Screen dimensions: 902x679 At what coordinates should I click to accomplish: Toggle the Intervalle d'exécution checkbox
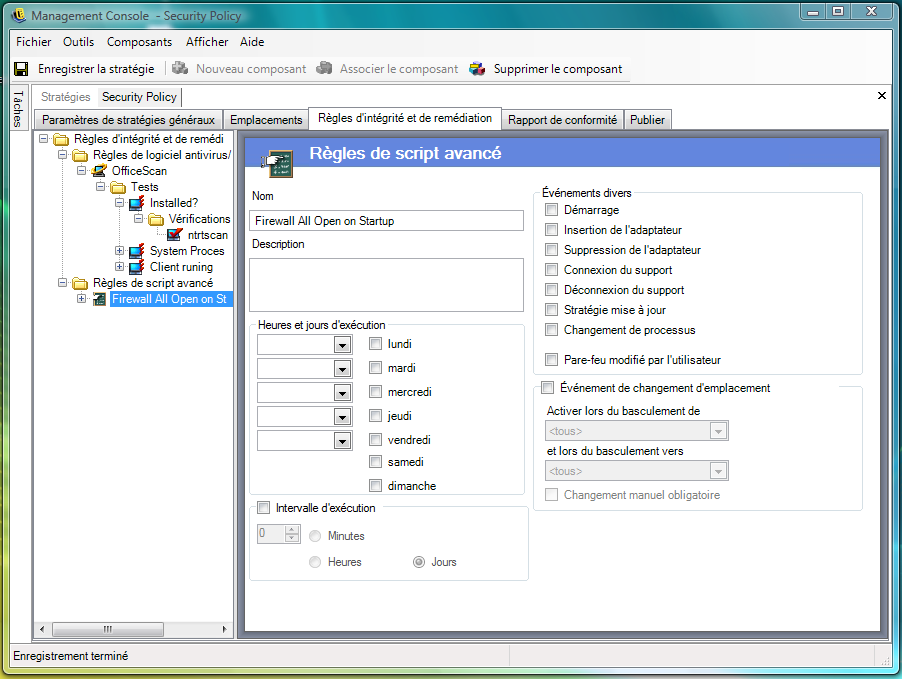point(264,508)
